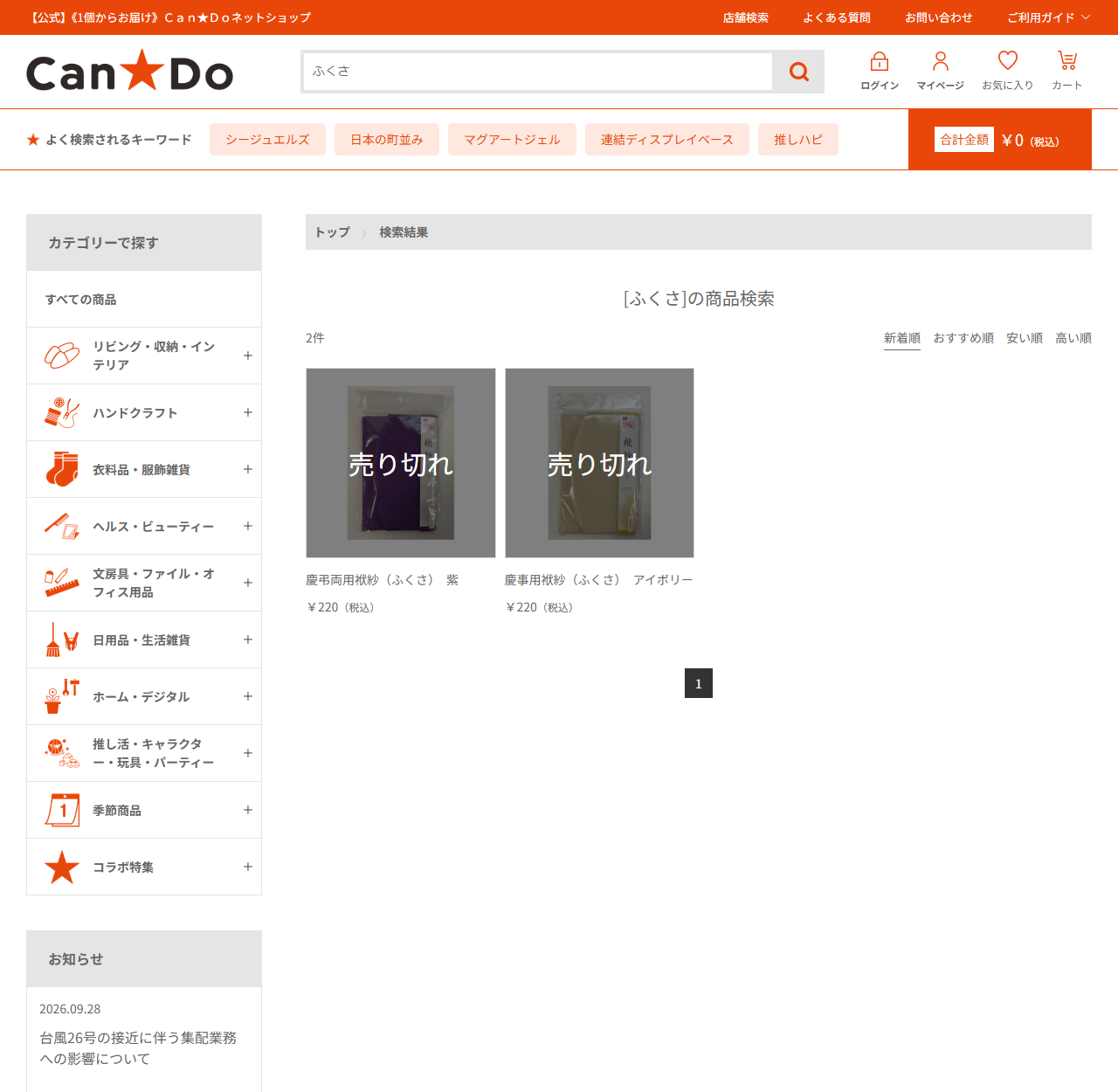
Task: Click the 季節商品 calendar icon
Action: coord(62,810)
